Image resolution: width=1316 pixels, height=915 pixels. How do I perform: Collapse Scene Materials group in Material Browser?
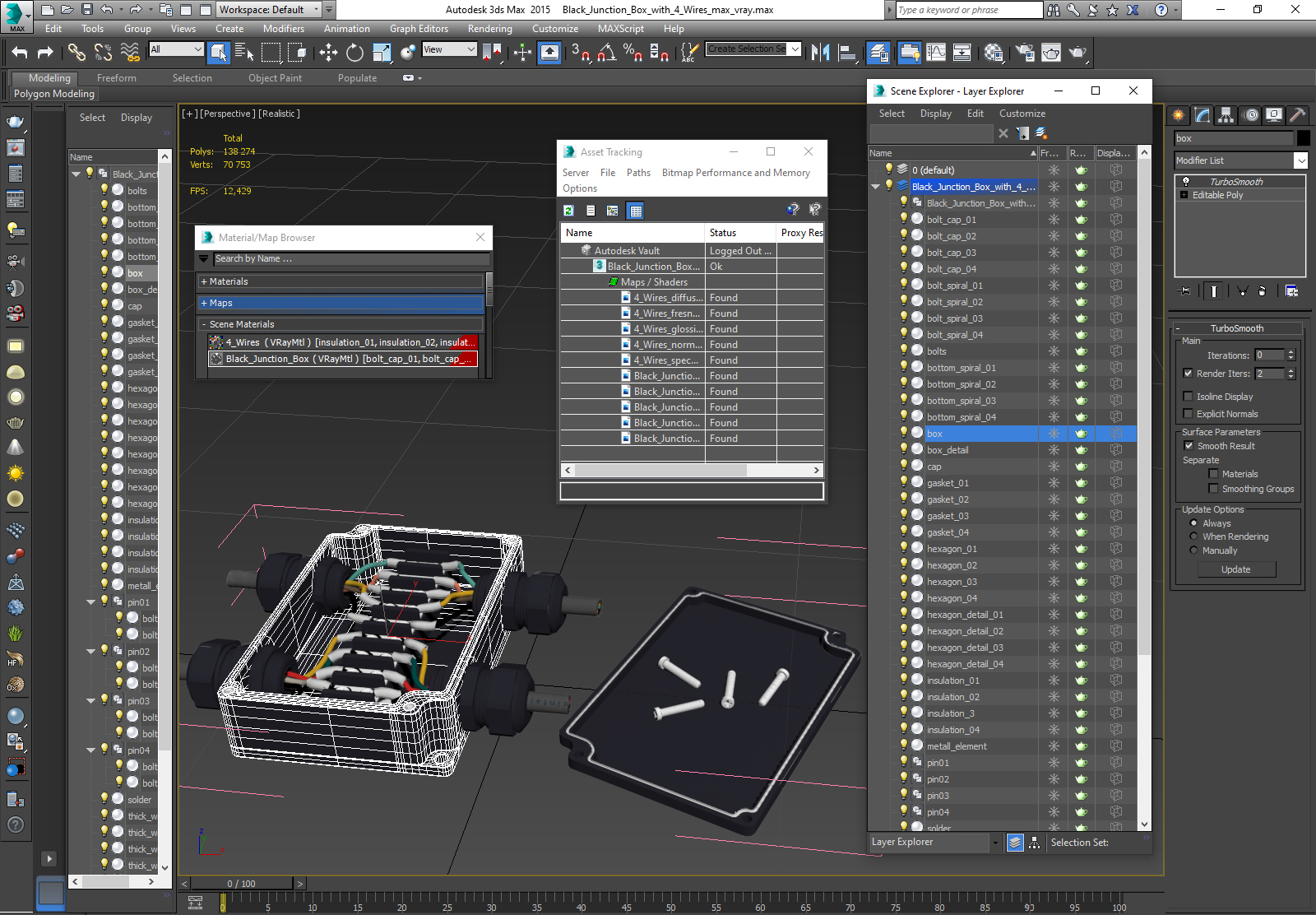tap(341, 324)
